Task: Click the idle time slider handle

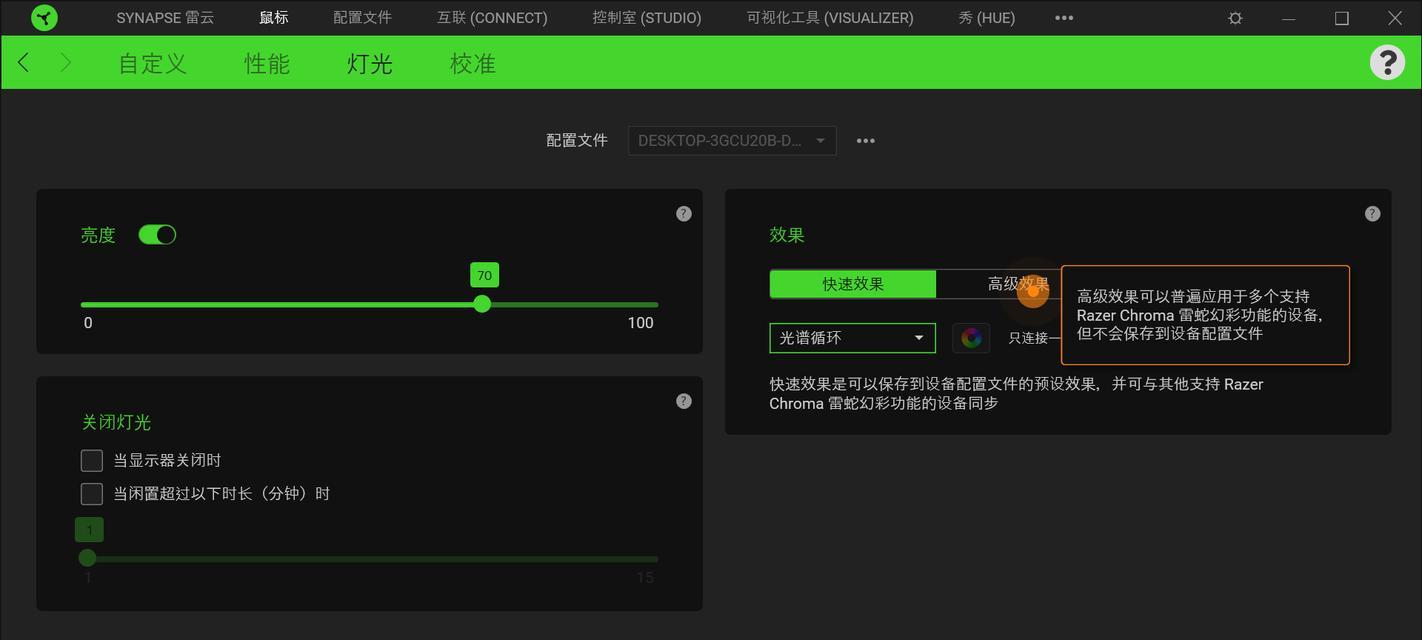Action: pos(88,558)
